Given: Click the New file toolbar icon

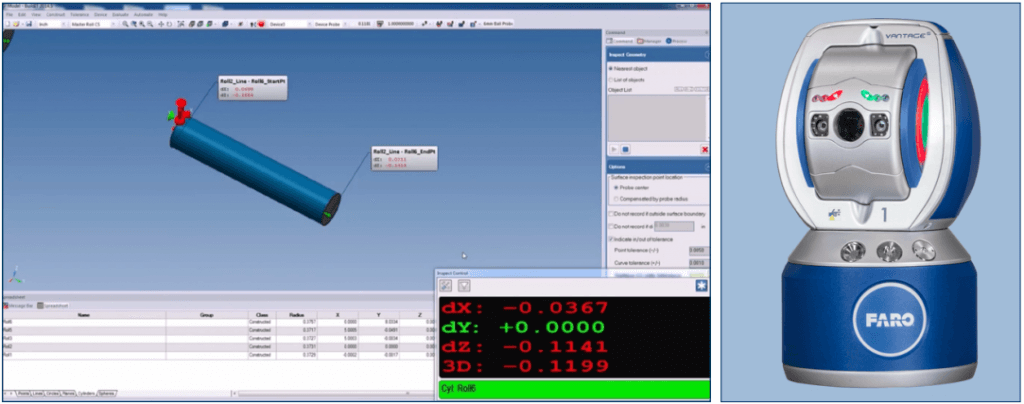Looking at the screenshot, I should point(8,23).
